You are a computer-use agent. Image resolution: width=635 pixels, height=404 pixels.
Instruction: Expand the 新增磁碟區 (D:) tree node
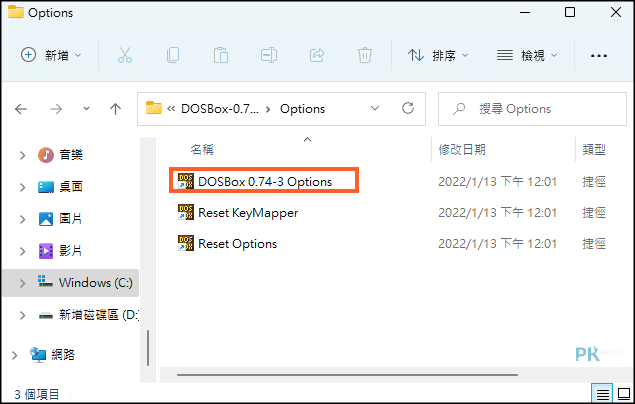pyautogui.click(x=22, y=315)
